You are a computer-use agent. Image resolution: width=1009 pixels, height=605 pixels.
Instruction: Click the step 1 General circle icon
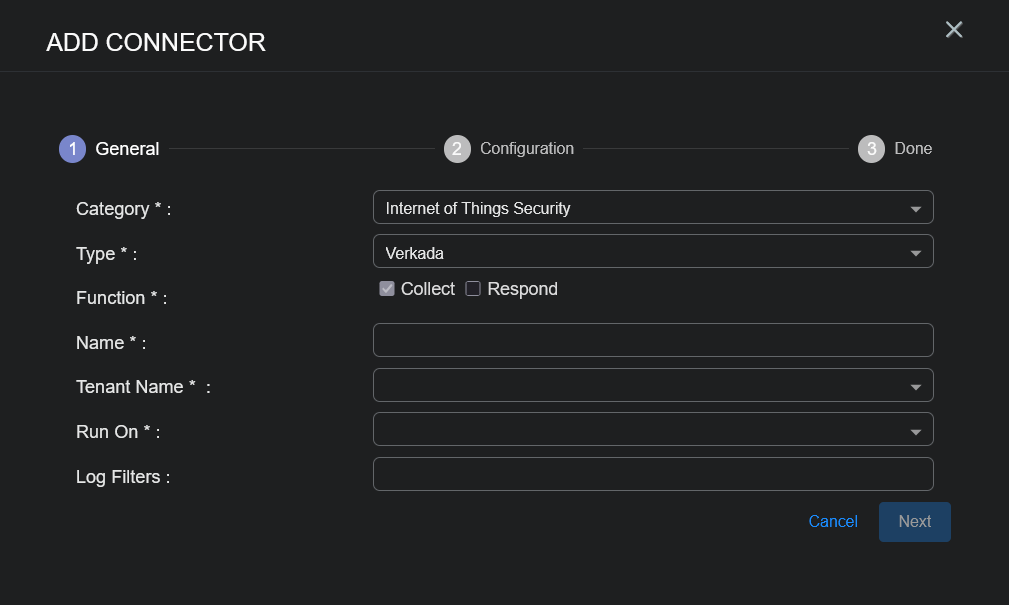72,149
